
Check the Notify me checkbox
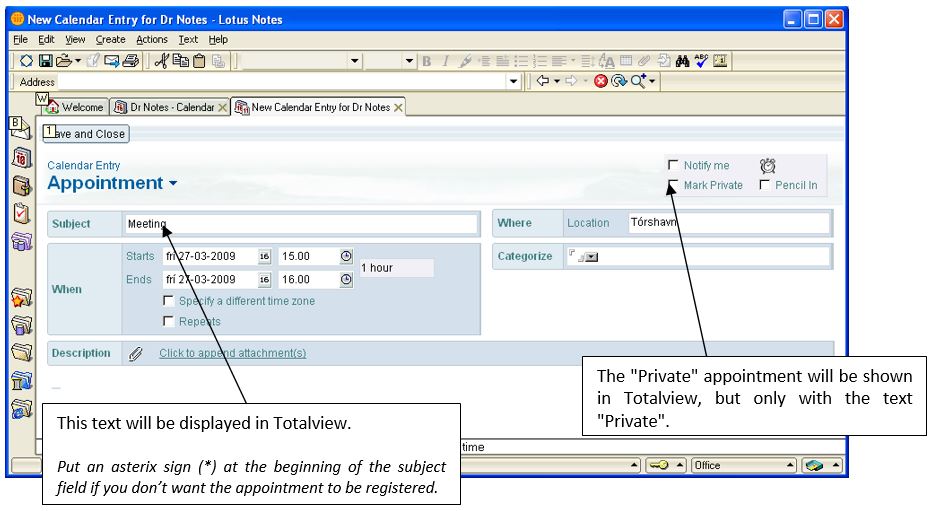673,165
